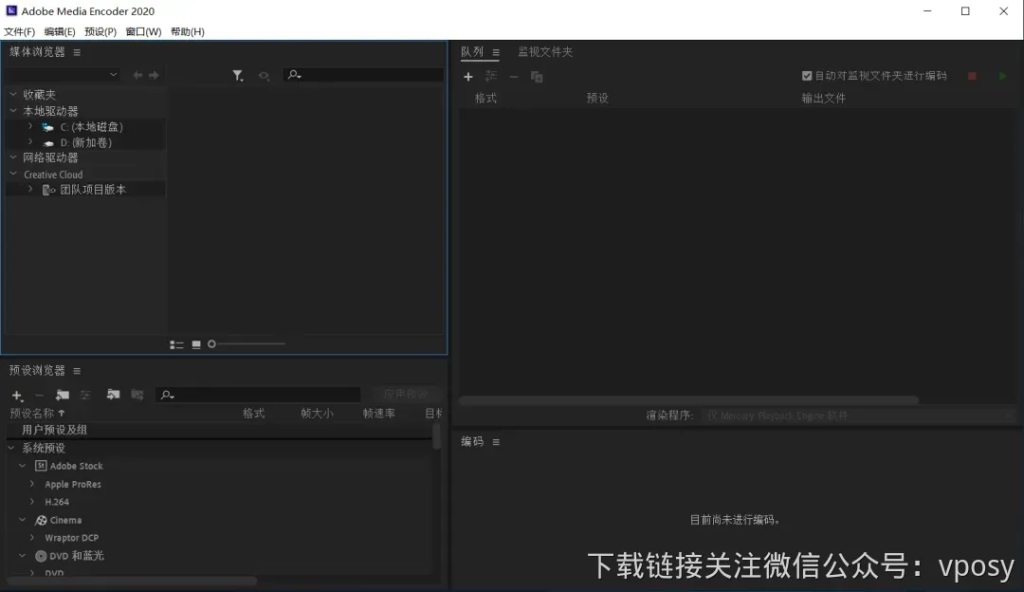Click the 帧大小 column header
The width and height of the screenshot is (1024, 592).
[x=317, y=414]
